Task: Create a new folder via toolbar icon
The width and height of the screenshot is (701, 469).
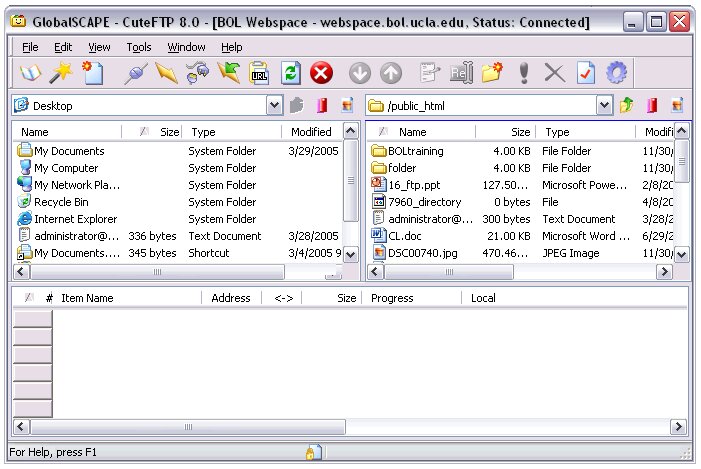Action: pyautogui.click(x=492, y=73)
